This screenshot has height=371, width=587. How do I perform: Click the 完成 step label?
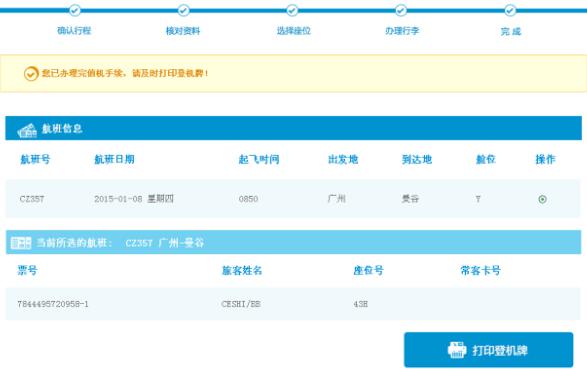(x=511, y=31)
